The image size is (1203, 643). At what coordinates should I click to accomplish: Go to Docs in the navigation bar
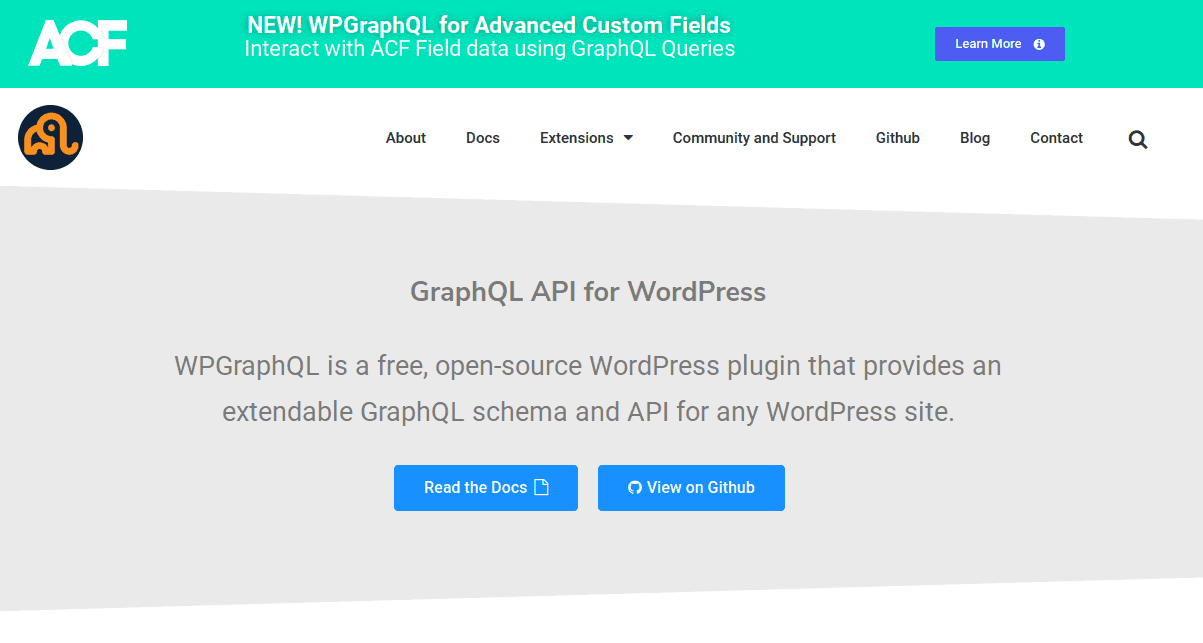click(482, 138)
